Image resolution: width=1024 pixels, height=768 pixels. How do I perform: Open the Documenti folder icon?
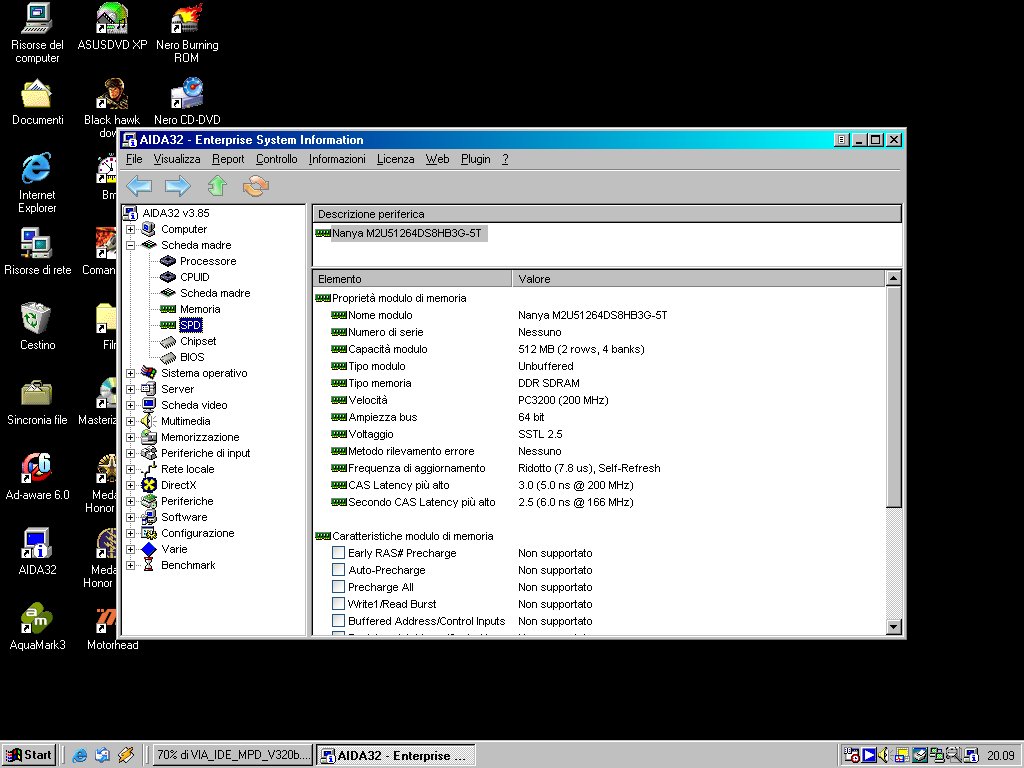click(37, 102)
